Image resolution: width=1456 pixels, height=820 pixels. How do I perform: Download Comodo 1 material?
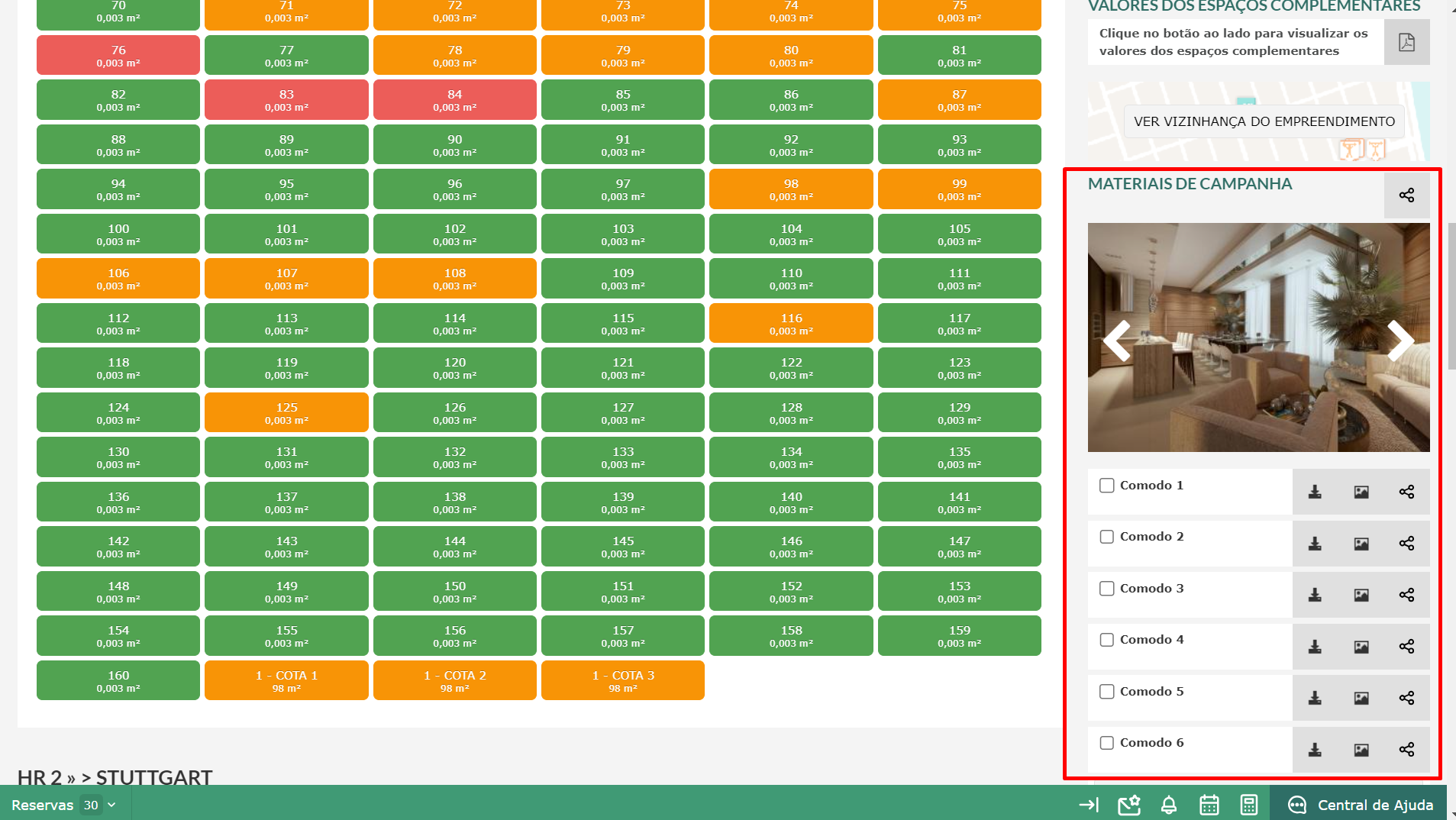pos(1315,492)
